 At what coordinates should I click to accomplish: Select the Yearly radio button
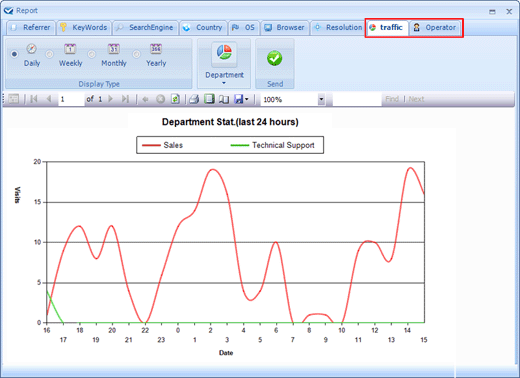pos(136,54)
